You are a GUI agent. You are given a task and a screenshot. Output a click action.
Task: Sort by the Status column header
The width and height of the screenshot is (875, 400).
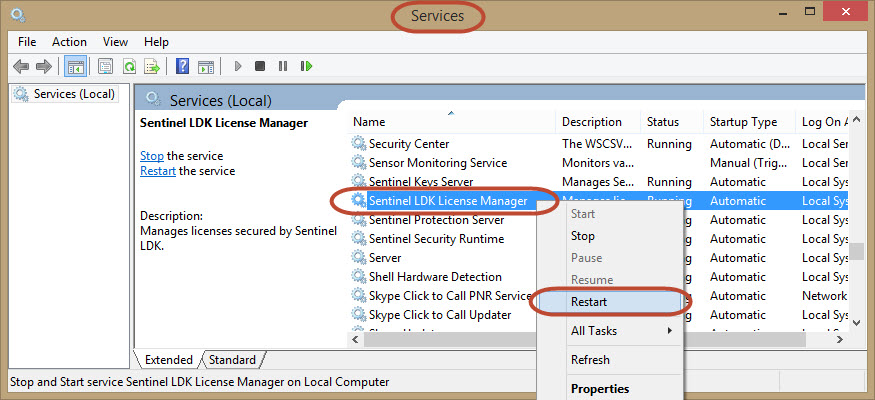pyautogui.click(x=672, y=122)
